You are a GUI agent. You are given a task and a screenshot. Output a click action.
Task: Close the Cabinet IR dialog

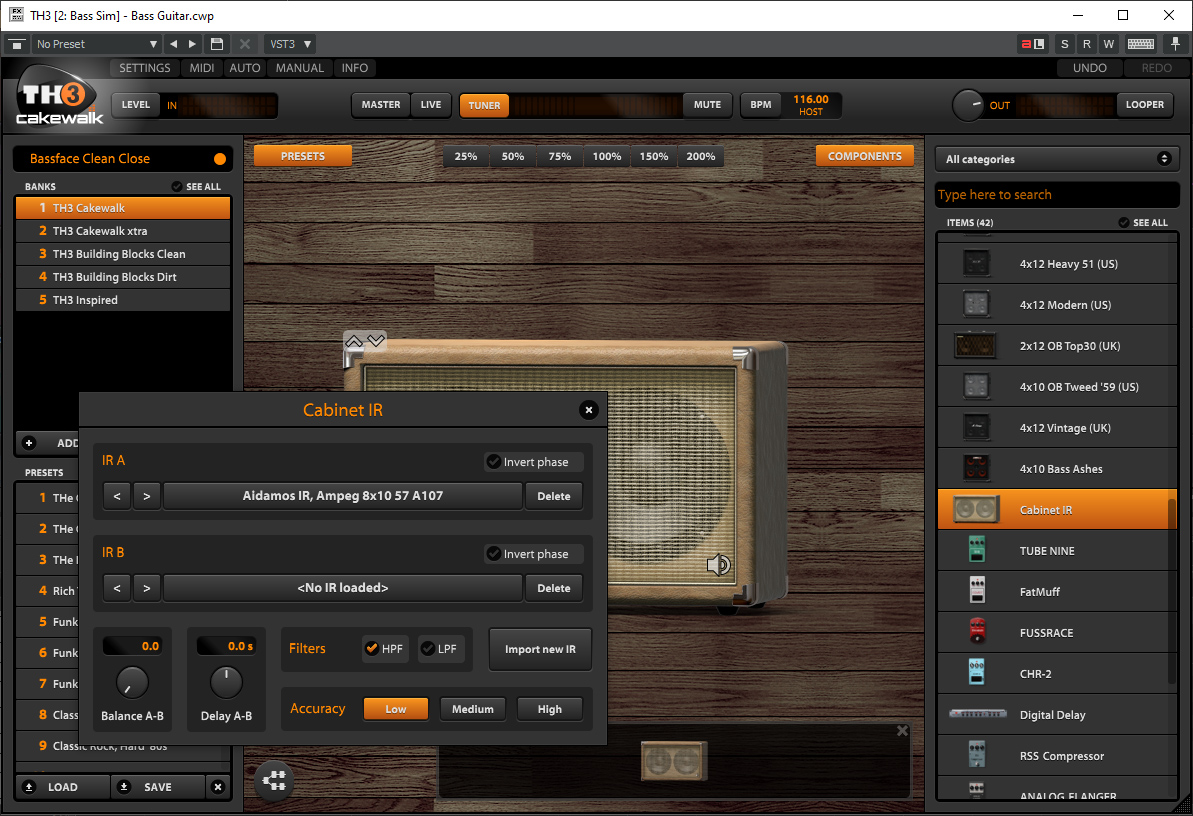(x=588, y=410)
